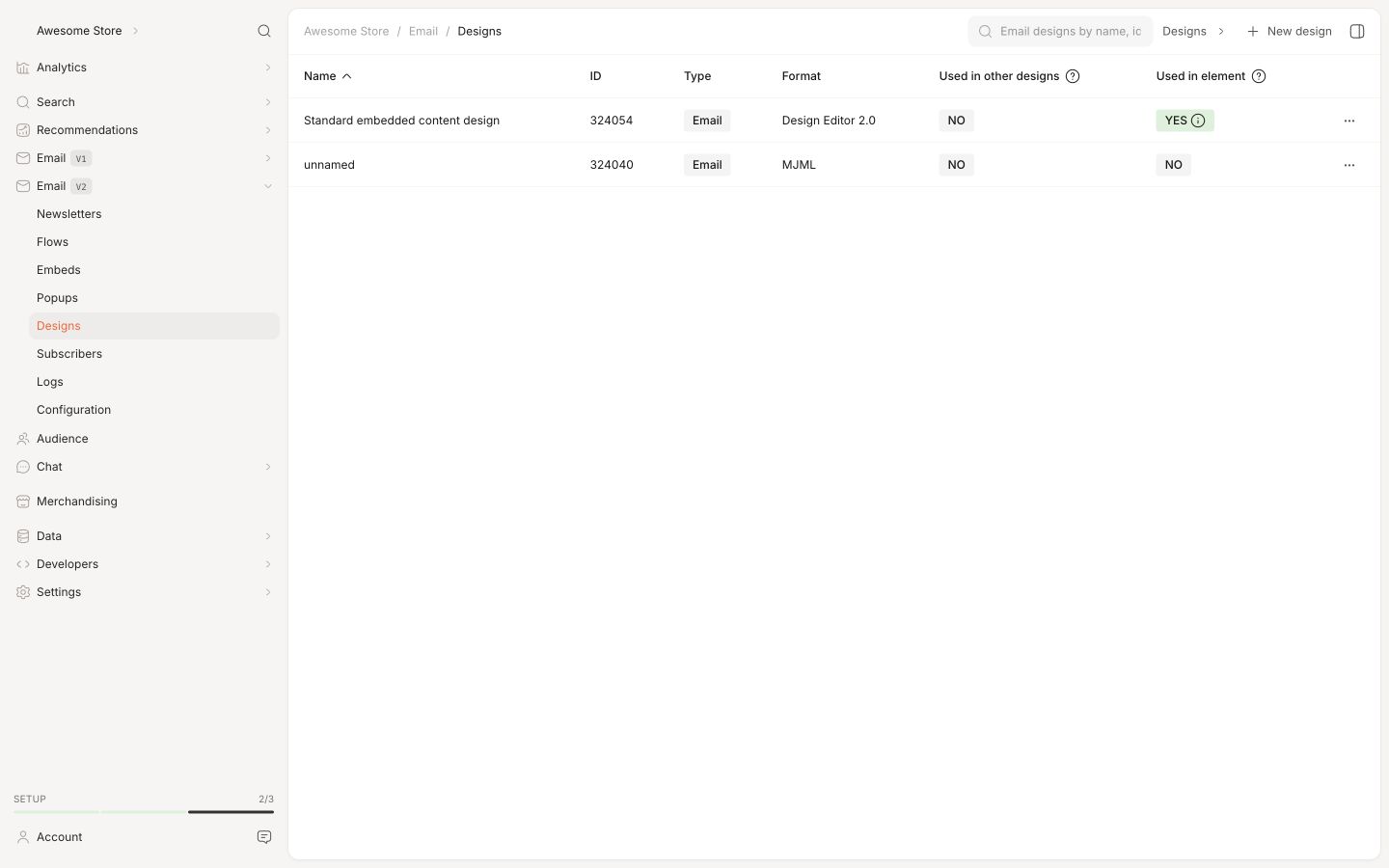The image size is (1389, 868).
Task: Expand the Email V1 section chevron
Action: coord(268,158)
